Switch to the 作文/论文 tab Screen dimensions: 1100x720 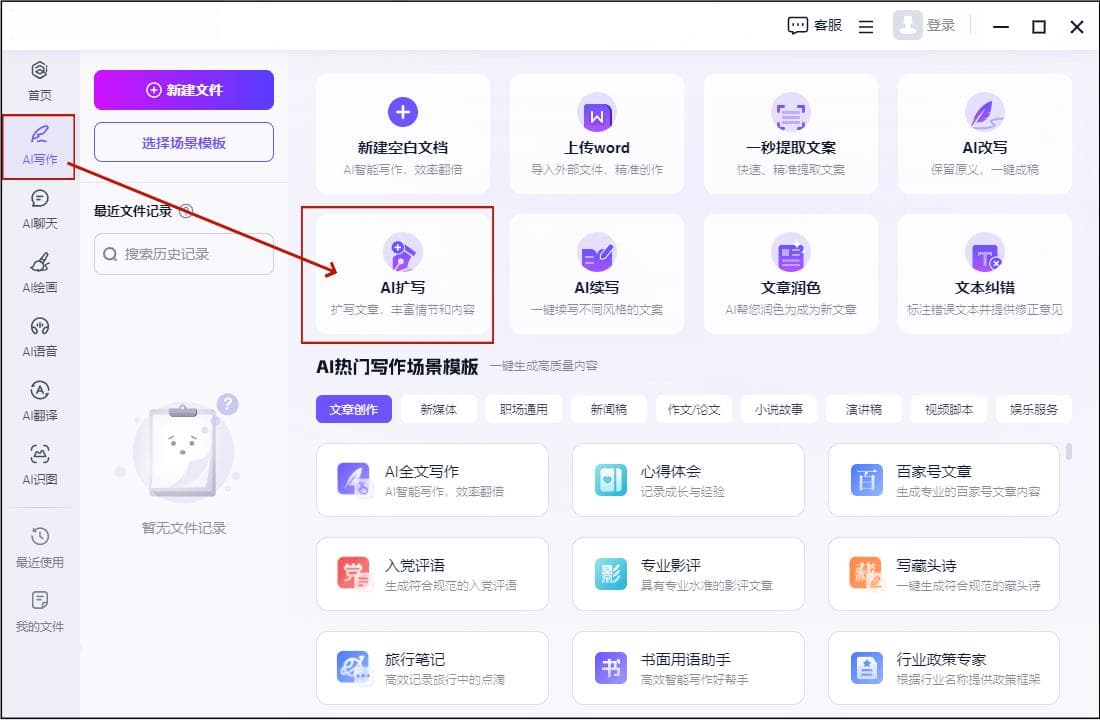(x=693, y=409)
